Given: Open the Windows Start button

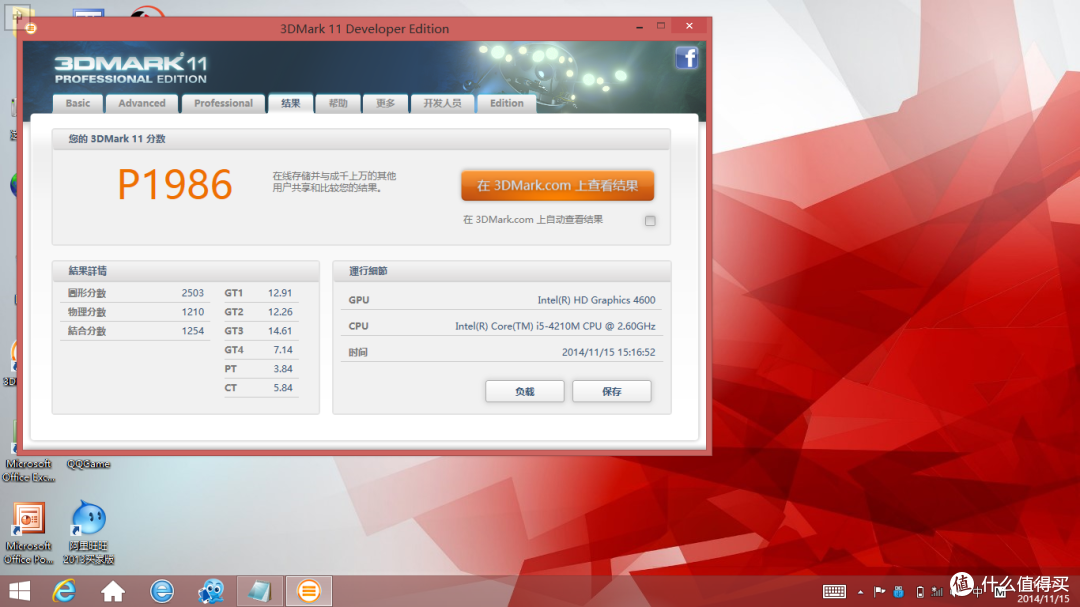Looking at the screenshot, I should pyautogui.click(x=19, y=591).
